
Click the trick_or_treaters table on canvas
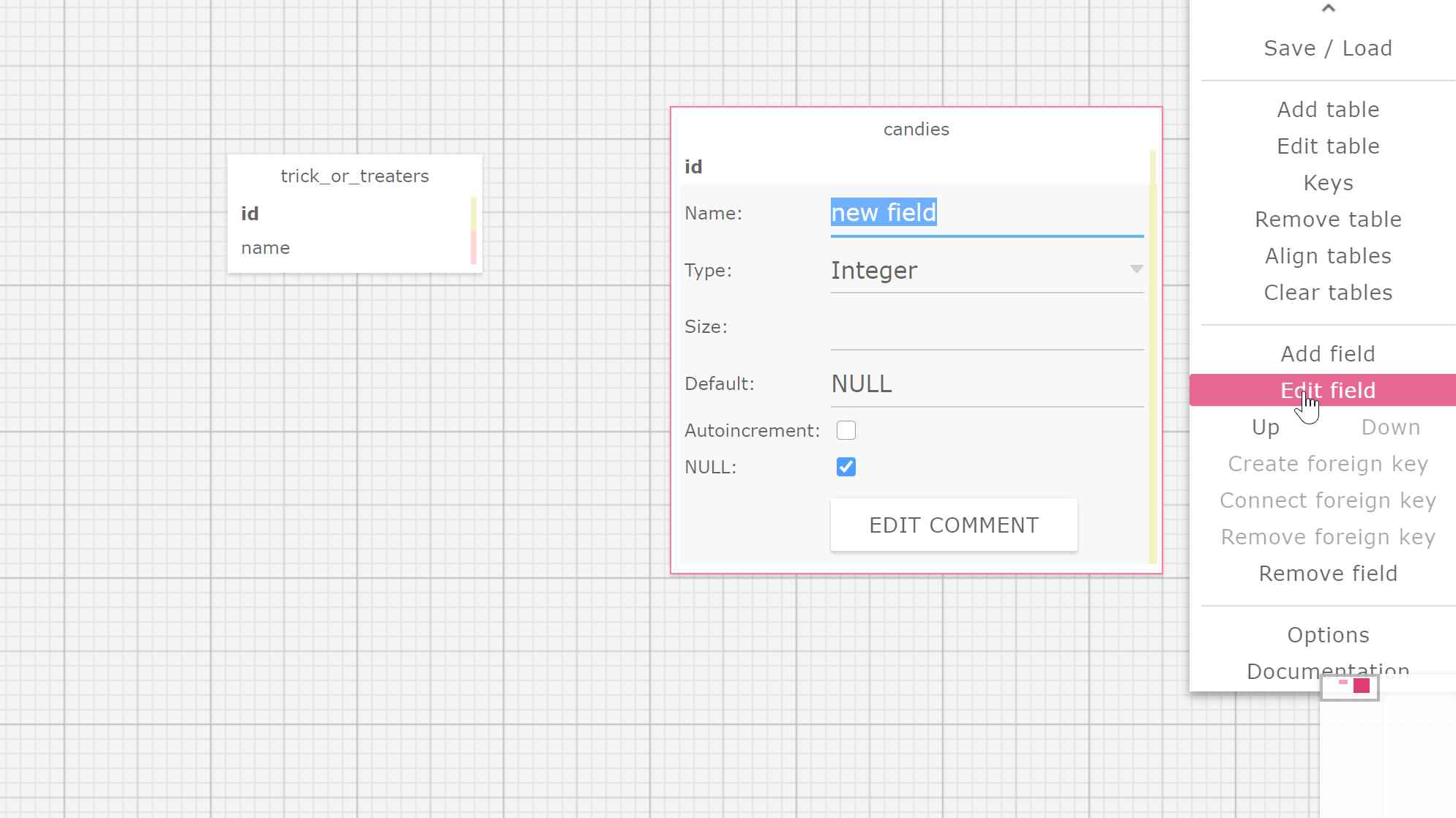click(354, 176)
